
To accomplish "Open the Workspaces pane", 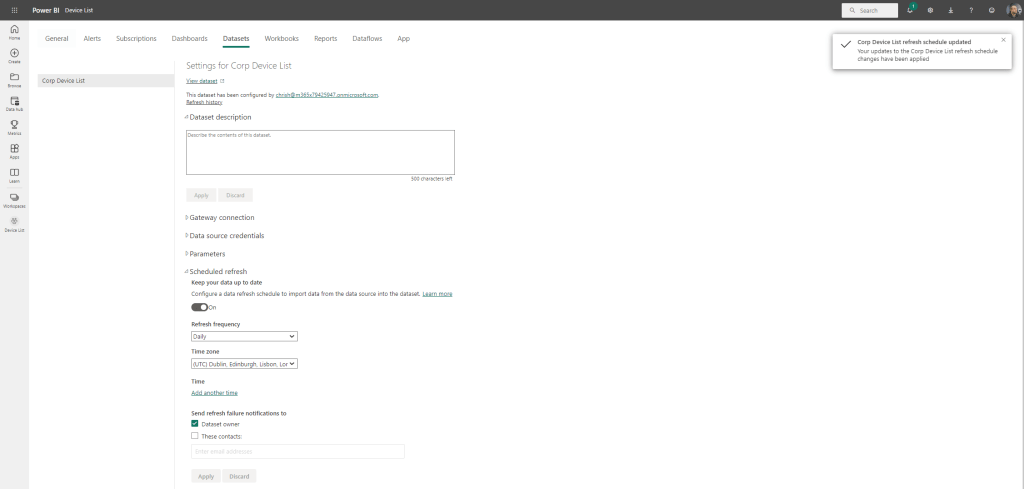I will [x=14, y=199].
